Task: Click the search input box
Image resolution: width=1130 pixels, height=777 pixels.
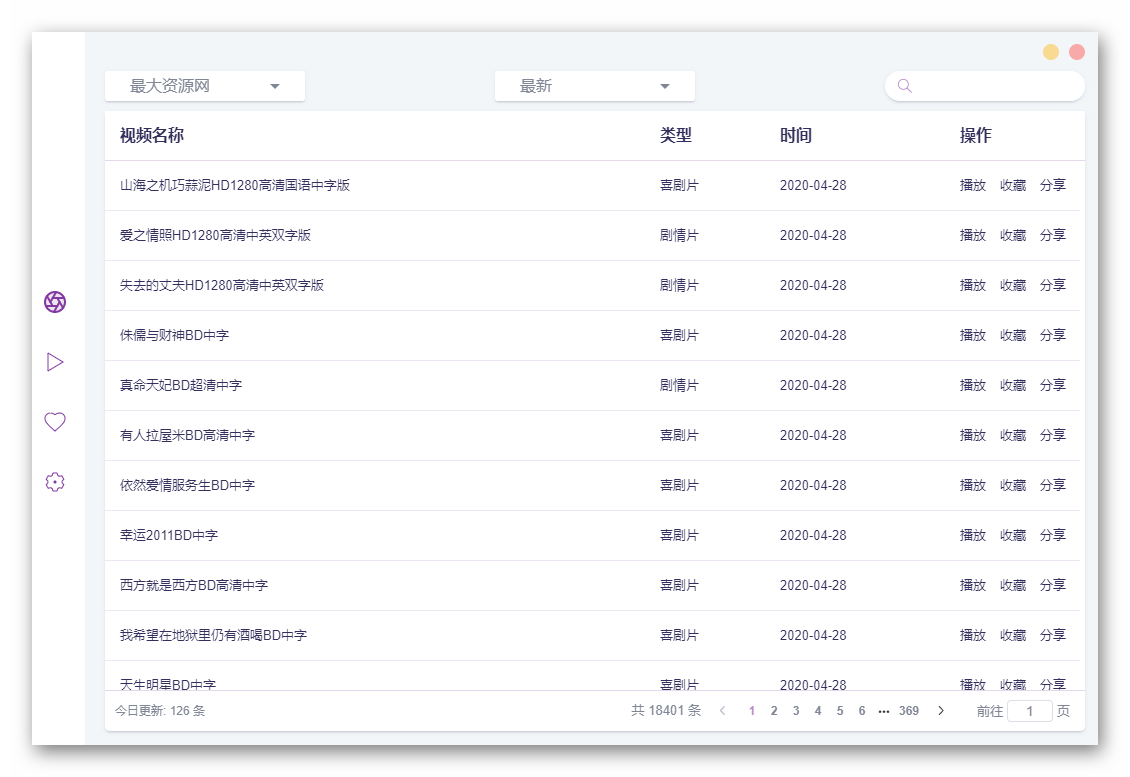Action: [x=984, y=86]
